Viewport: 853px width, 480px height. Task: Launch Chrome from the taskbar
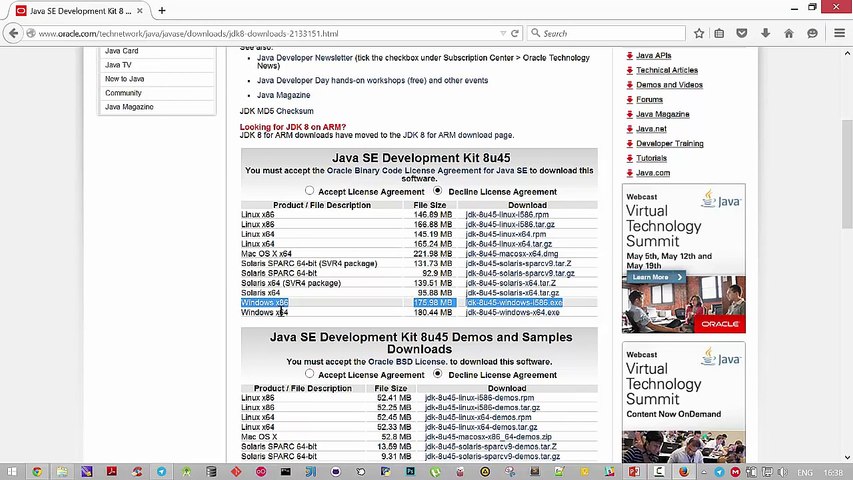(x=36, y=471)
